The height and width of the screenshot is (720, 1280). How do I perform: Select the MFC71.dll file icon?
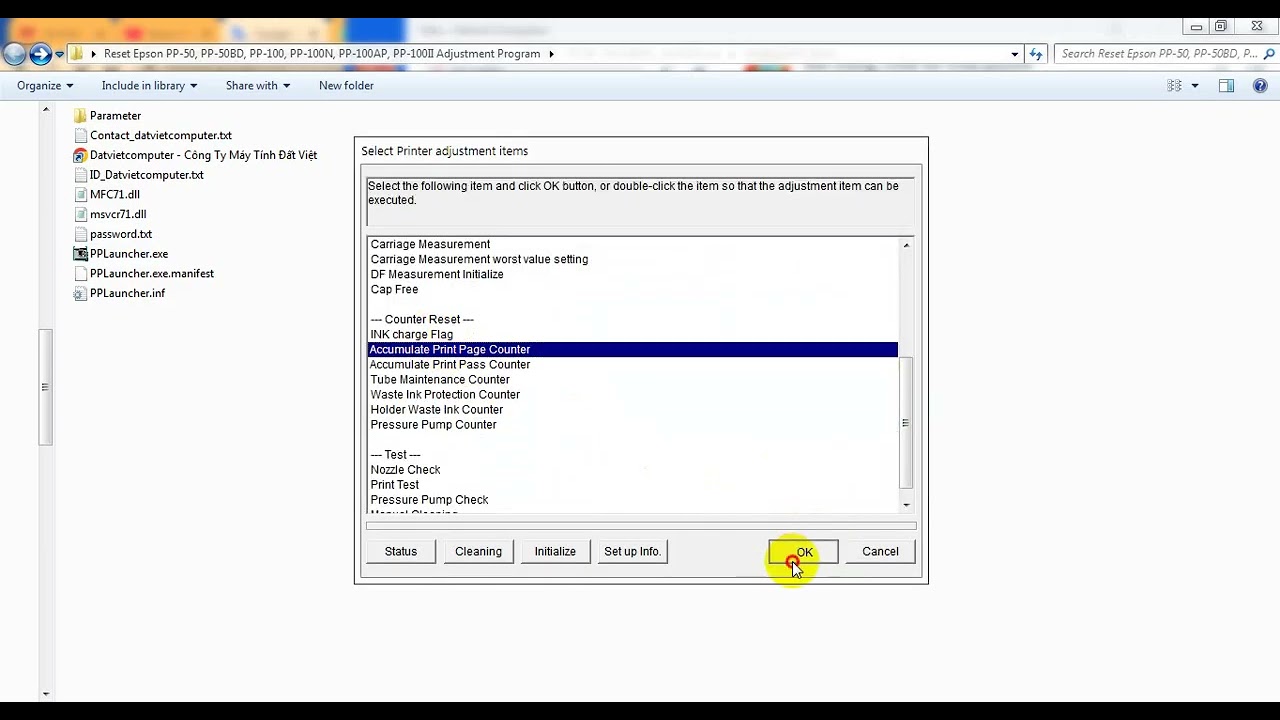coord(80,195)
